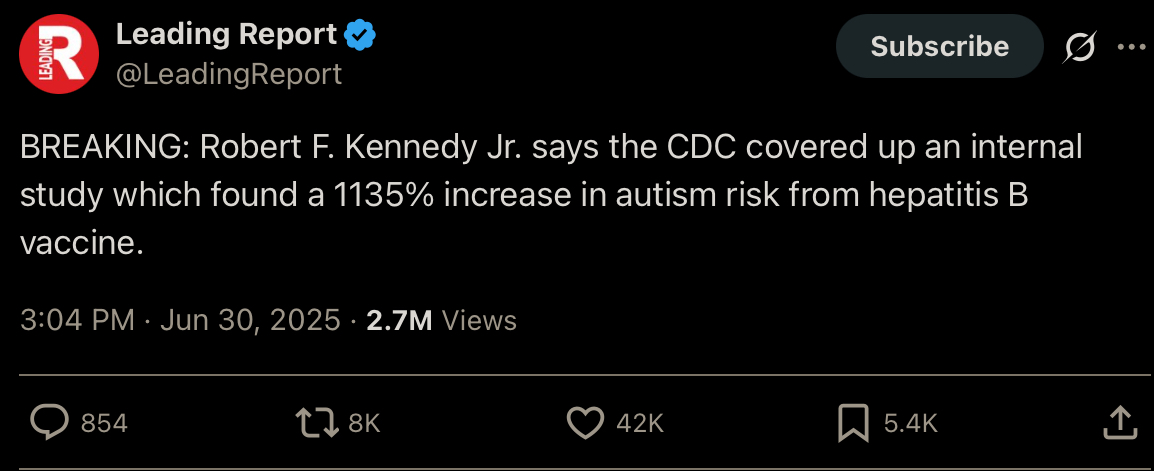
Task: Like the post with the heart icon
Action: coord(586,422)
